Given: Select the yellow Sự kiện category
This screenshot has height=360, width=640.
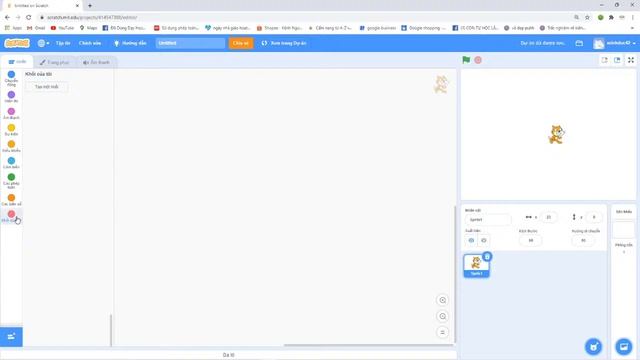Looking at the screenshot, I should pyautogui.click(x=11, y=130).
